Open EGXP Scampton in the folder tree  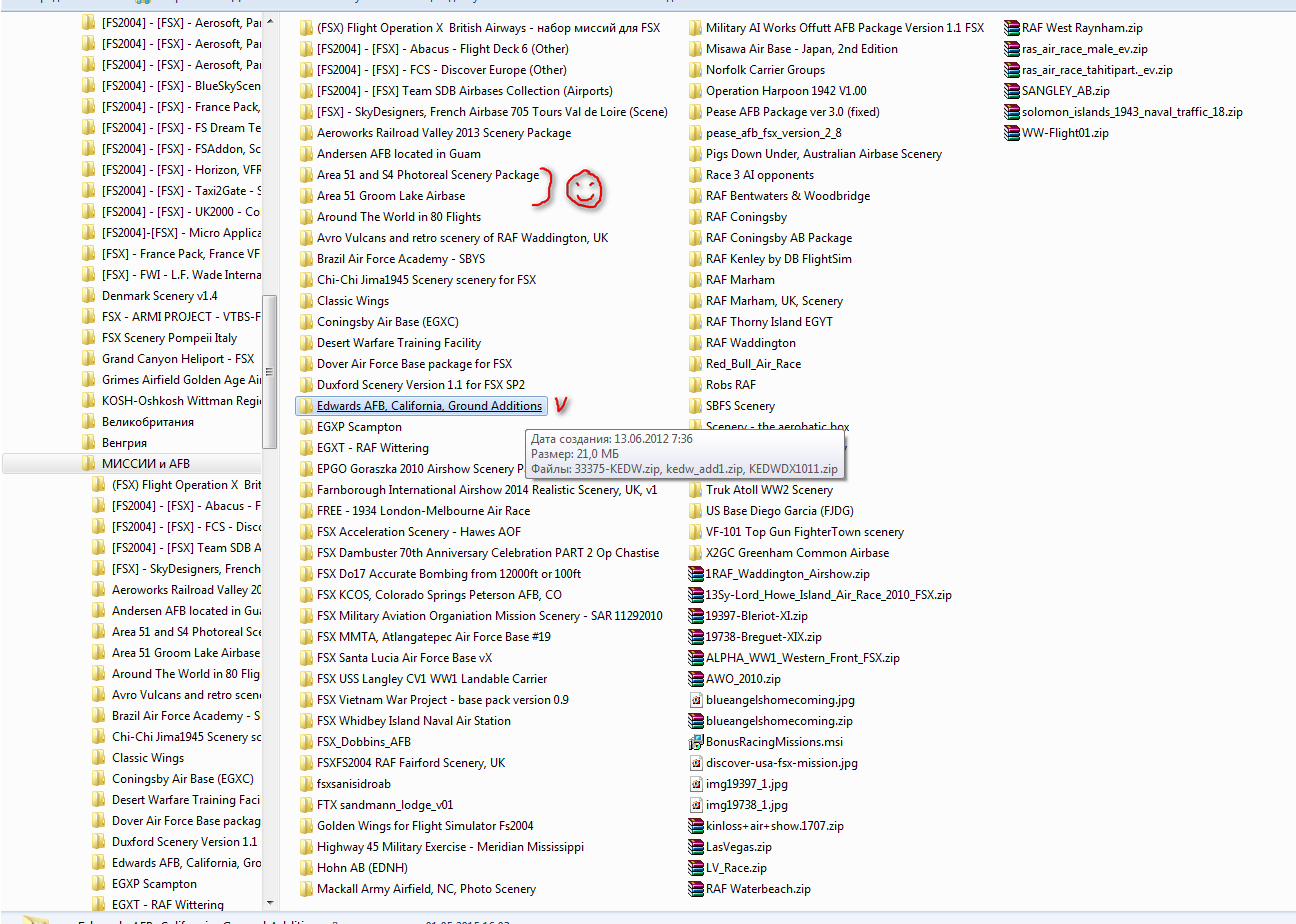(x=154, y=884)
